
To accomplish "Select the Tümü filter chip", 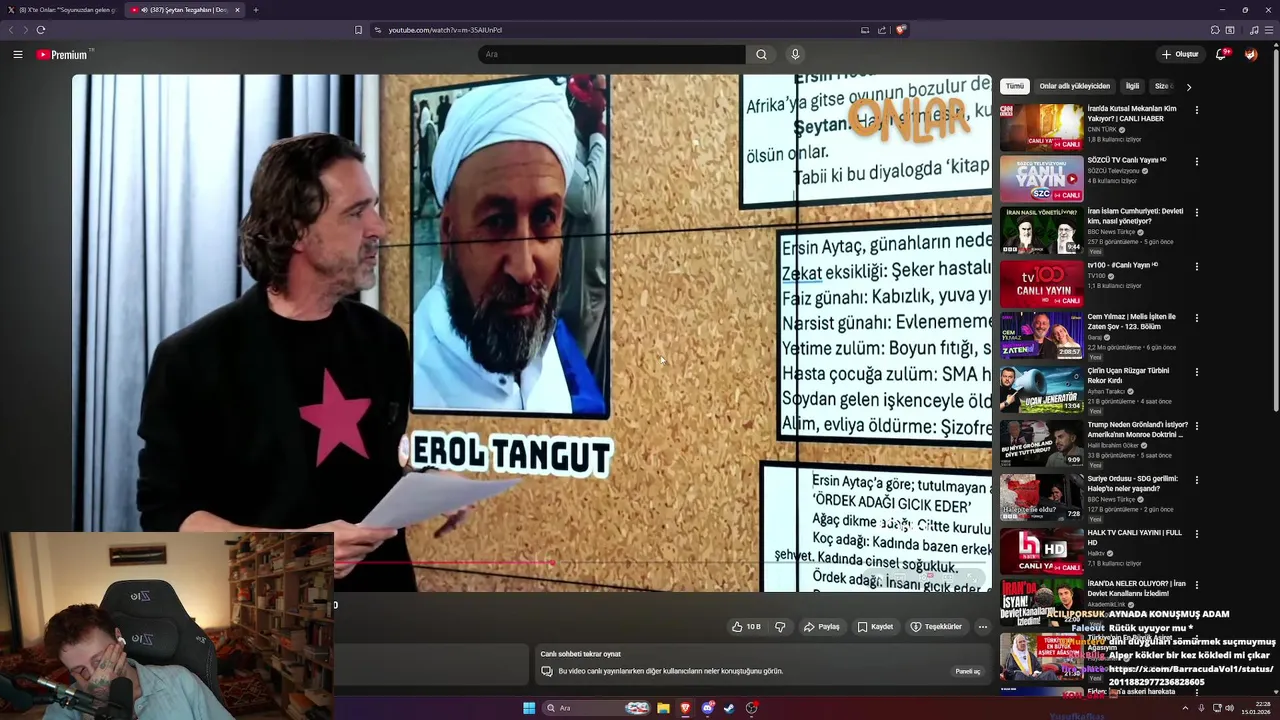I will [x=1015, y=86].
